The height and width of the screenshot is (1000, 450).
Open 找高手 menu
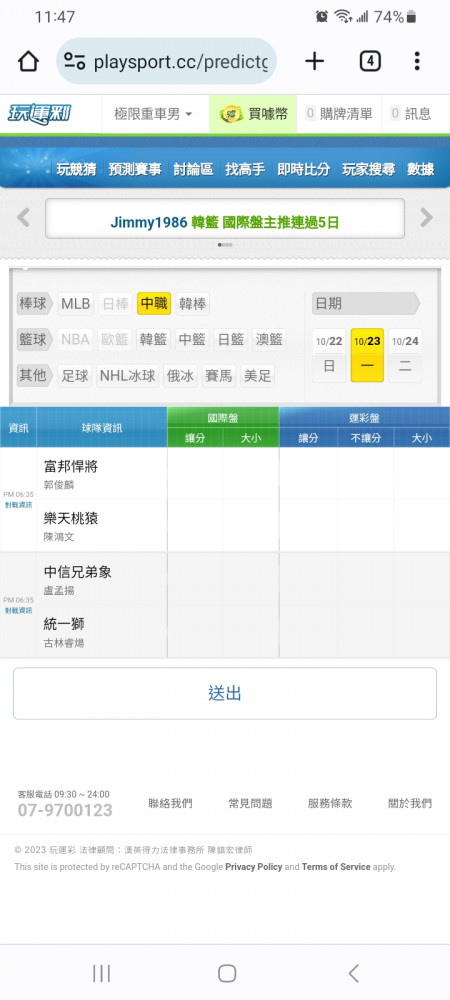(245, 169)
